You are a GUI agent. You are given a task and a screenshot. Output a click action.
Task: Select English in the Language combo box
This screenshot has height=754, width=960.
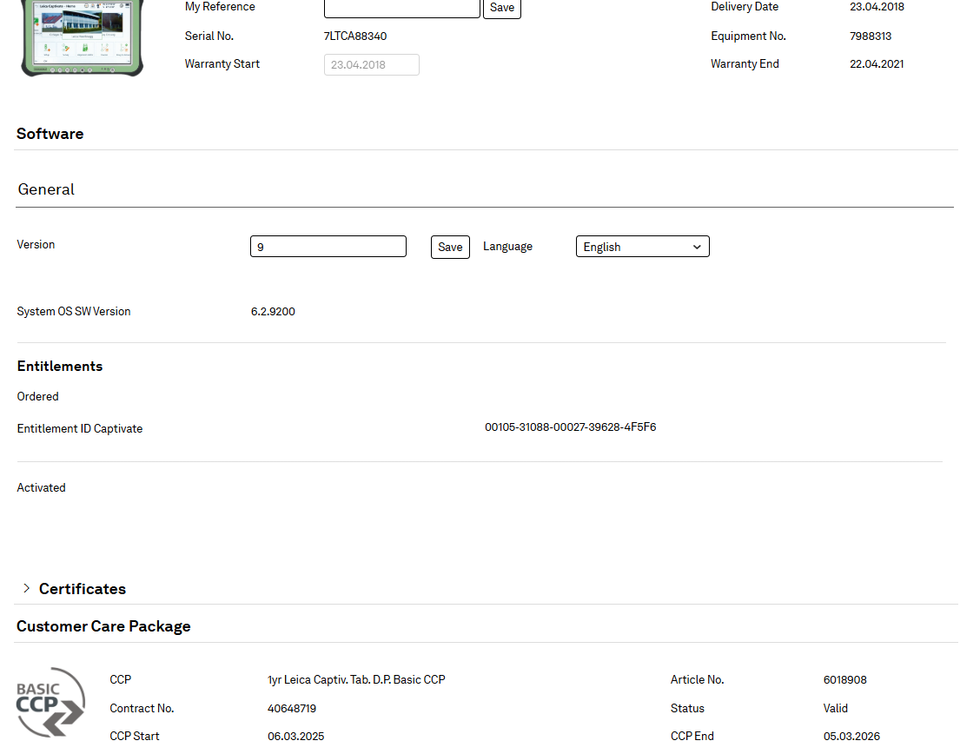point(642,246)
